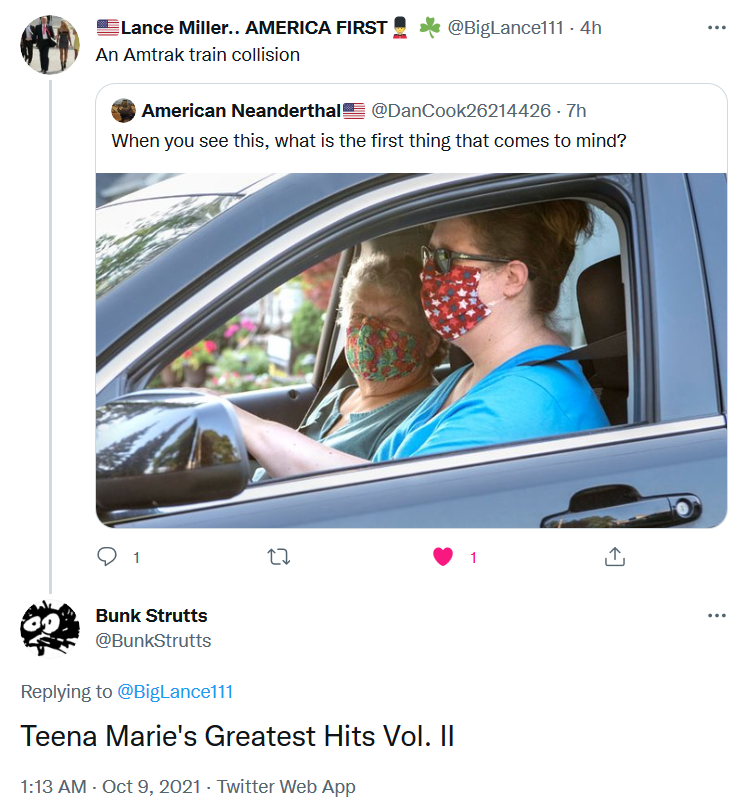Click the @BigLance111 link in Replying to

175,691
